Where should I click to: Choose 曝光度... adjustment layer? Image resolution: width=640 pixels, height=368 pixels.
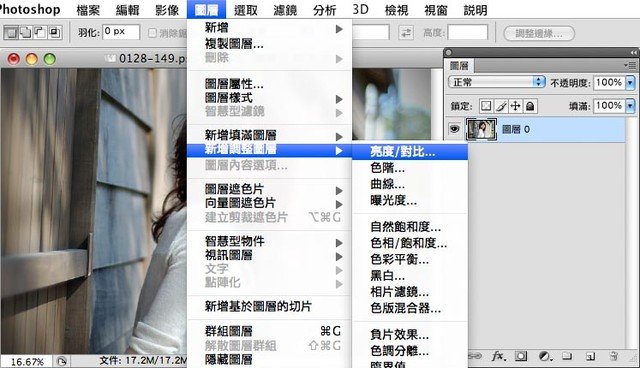click(410, 200)
